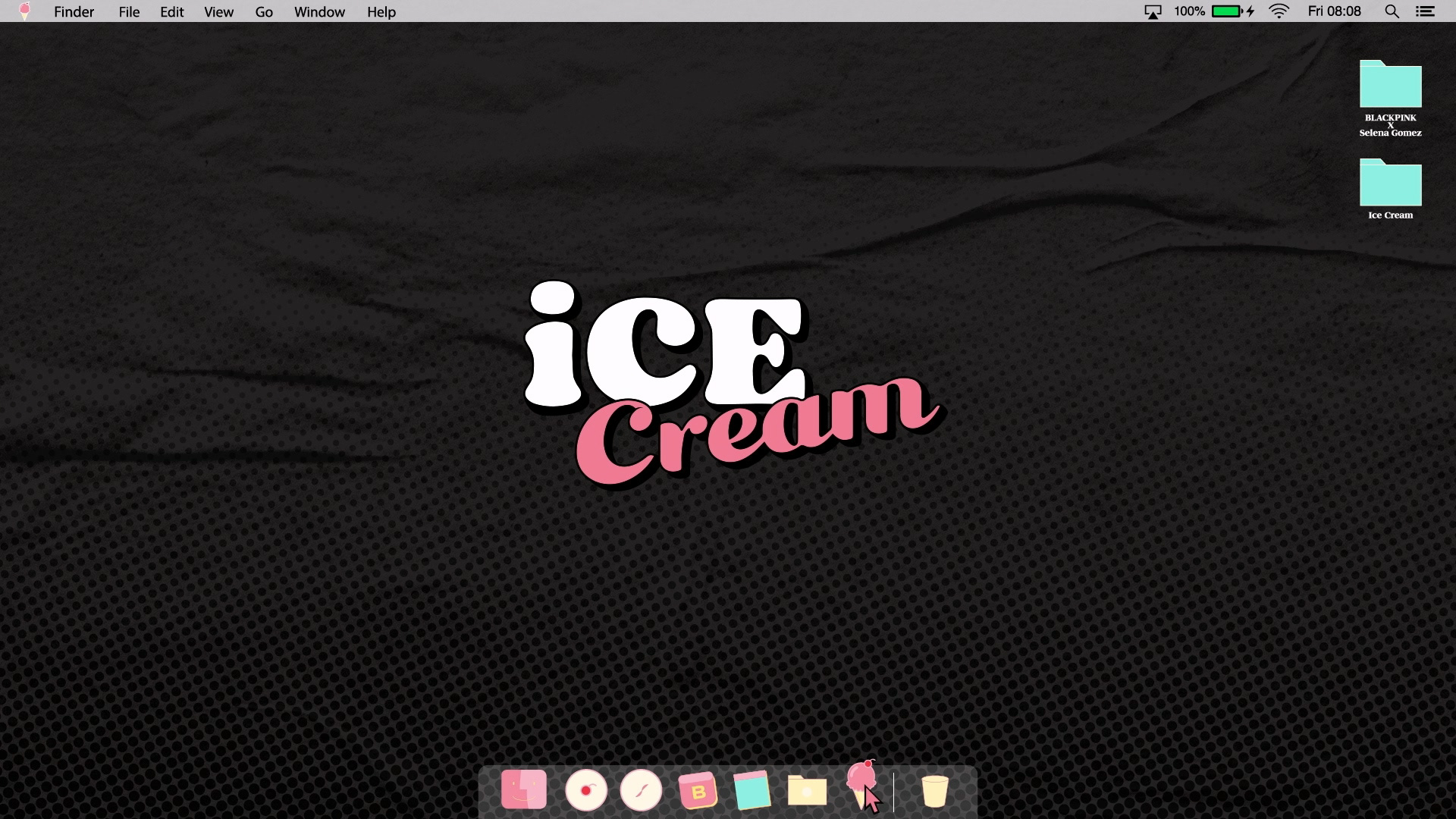The width and height of the screenshot is (1456, 819).
Task: Open the Edit menu
Action: pyautogui.click(x=172, y=12)
